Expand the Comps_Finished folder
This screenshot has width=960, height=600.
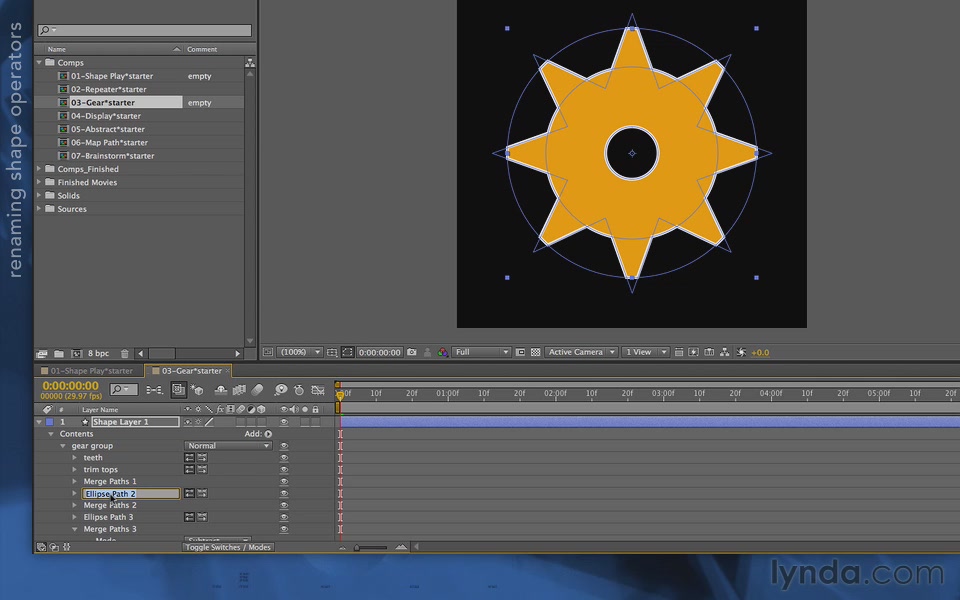click(x=39, y=168)
